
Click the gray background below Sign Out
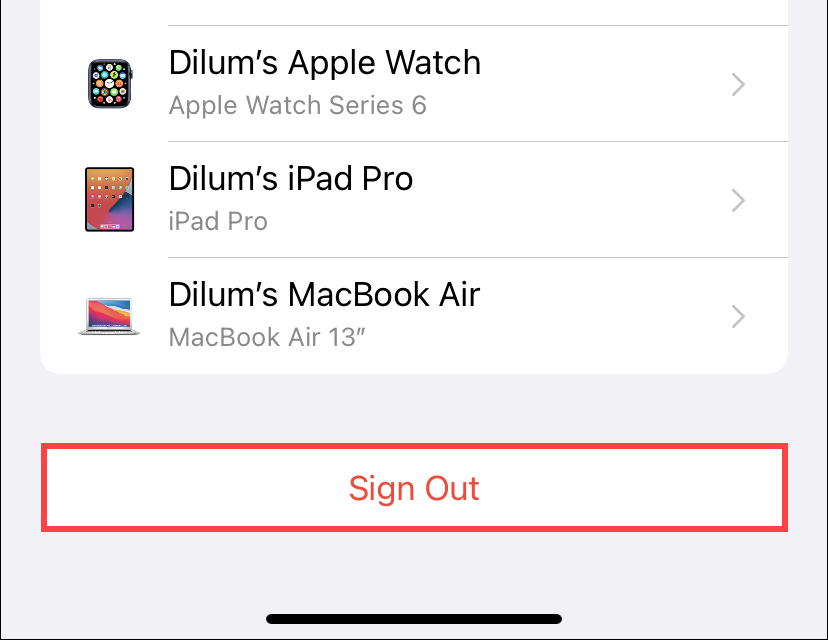415,570
